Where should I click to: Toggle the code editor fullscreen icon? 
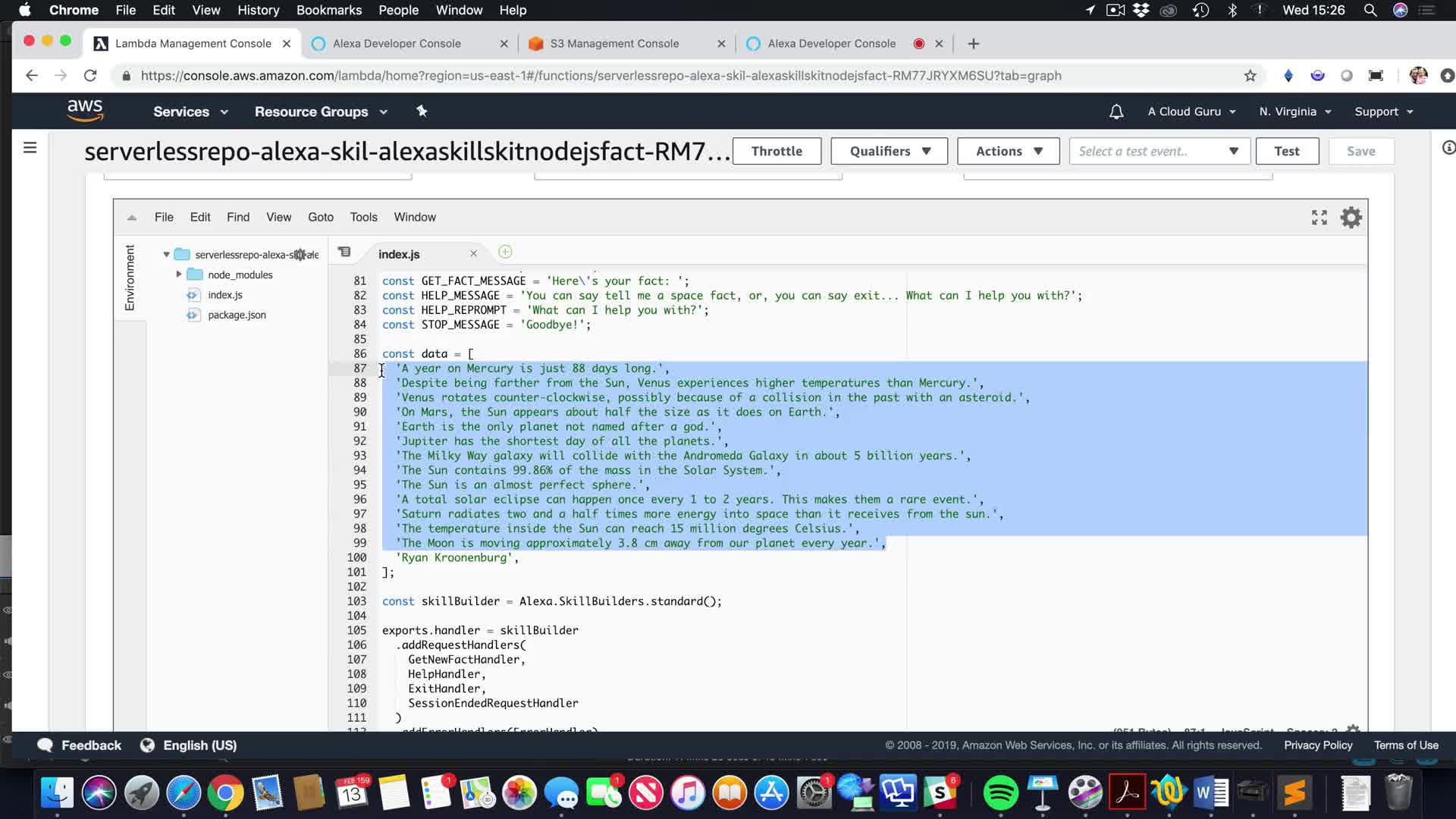coord(1319,218)
